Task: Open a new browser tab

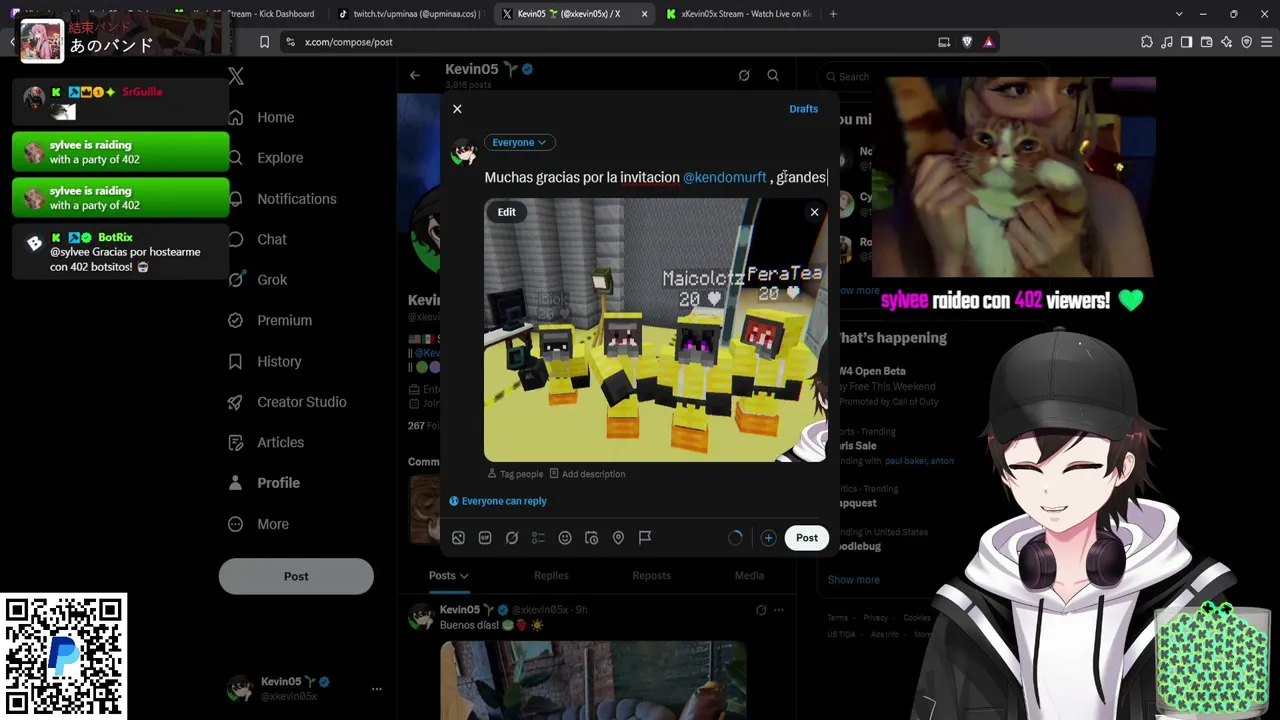Action: 833,14
